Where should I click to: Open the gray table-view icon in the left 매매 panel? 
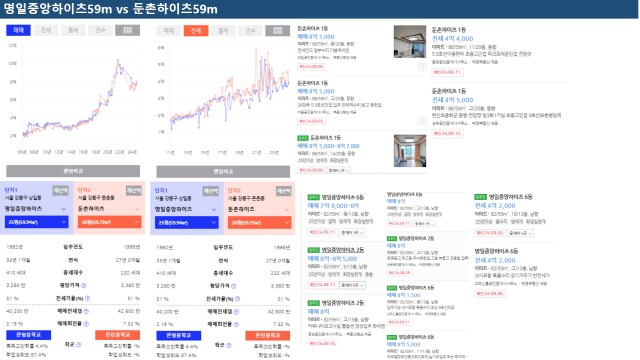[127, 30]
